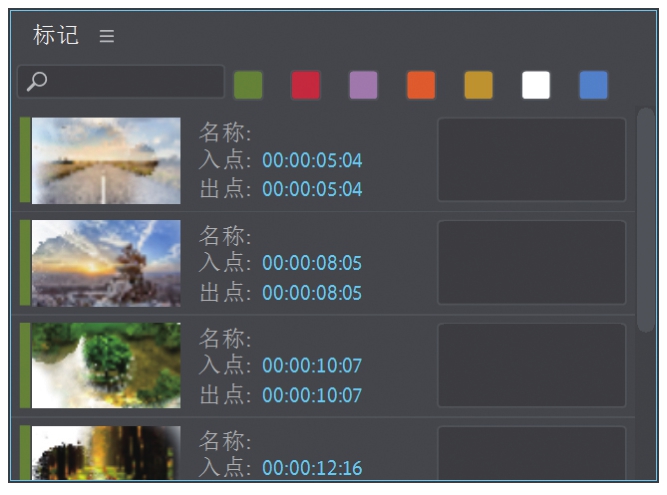Click comment box of first marker
The width and height of the screenshot is (667, 495).
[531, 160]
